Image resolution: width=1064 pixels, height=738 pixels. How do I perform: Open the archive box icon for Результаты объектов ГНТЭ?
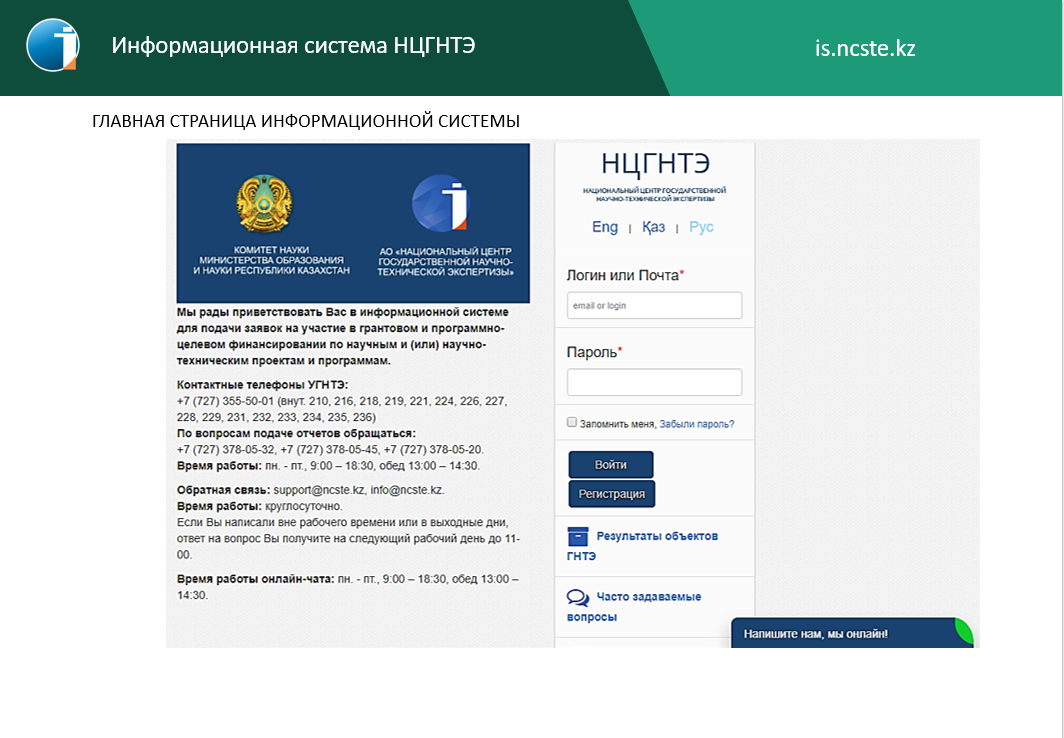tap(577, 536)
